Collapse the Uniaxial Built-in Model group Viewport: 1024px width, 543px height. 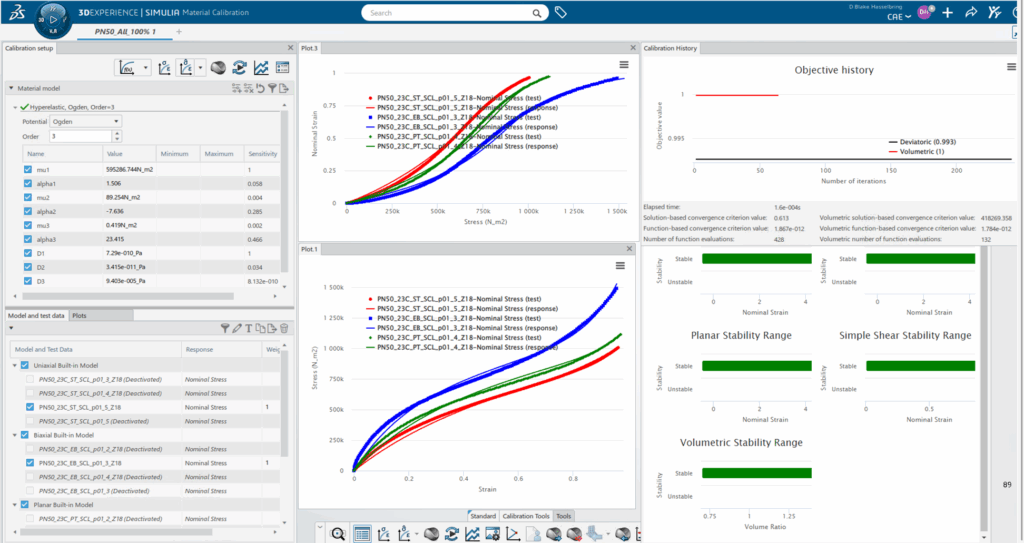tap(13, 365)
